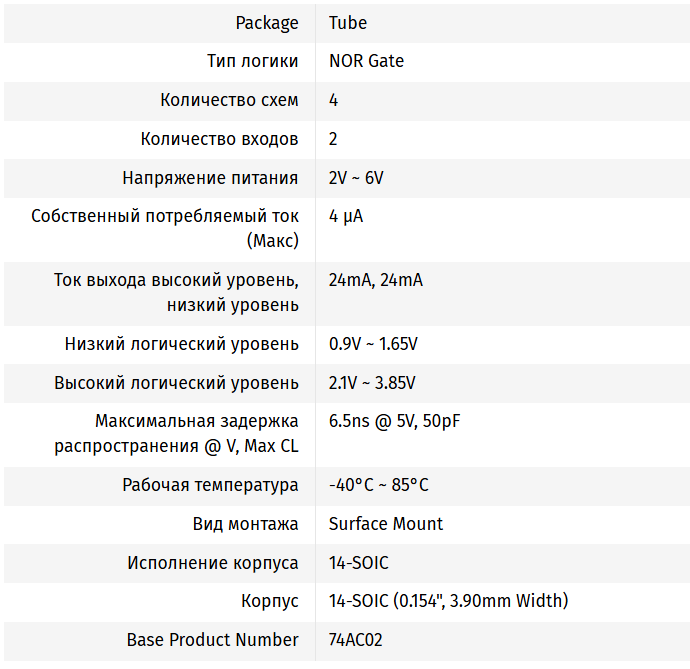The height and width of the screenshot is (669, 690).
Task: Select the "NOR Gate" logic type value
Action: pos(366,61)
